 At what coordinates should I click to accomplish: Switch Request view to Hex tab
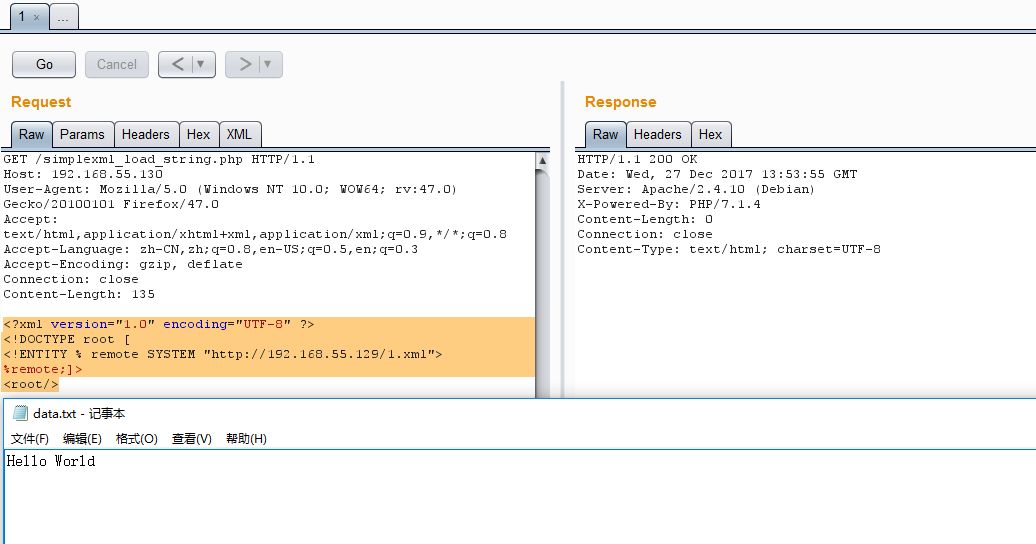coord(198,134)
